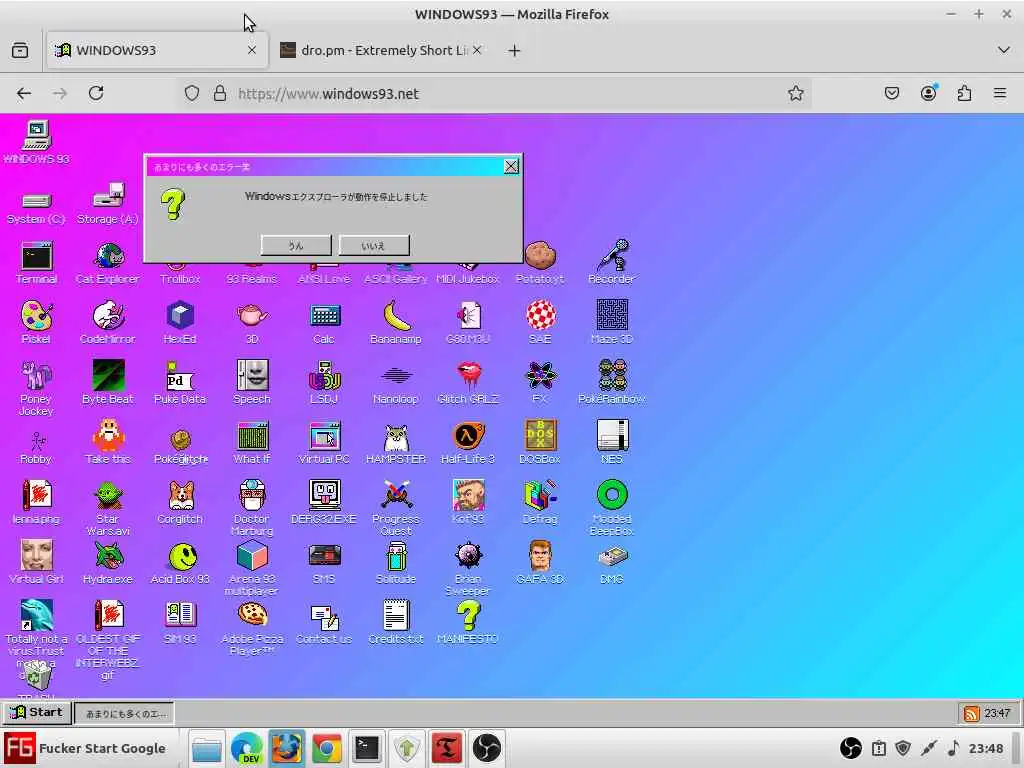The height and width of the screenshot is (768, 1024).
Task: Expand the list all tabs dropdown
Action: [x=1004, y=50]
